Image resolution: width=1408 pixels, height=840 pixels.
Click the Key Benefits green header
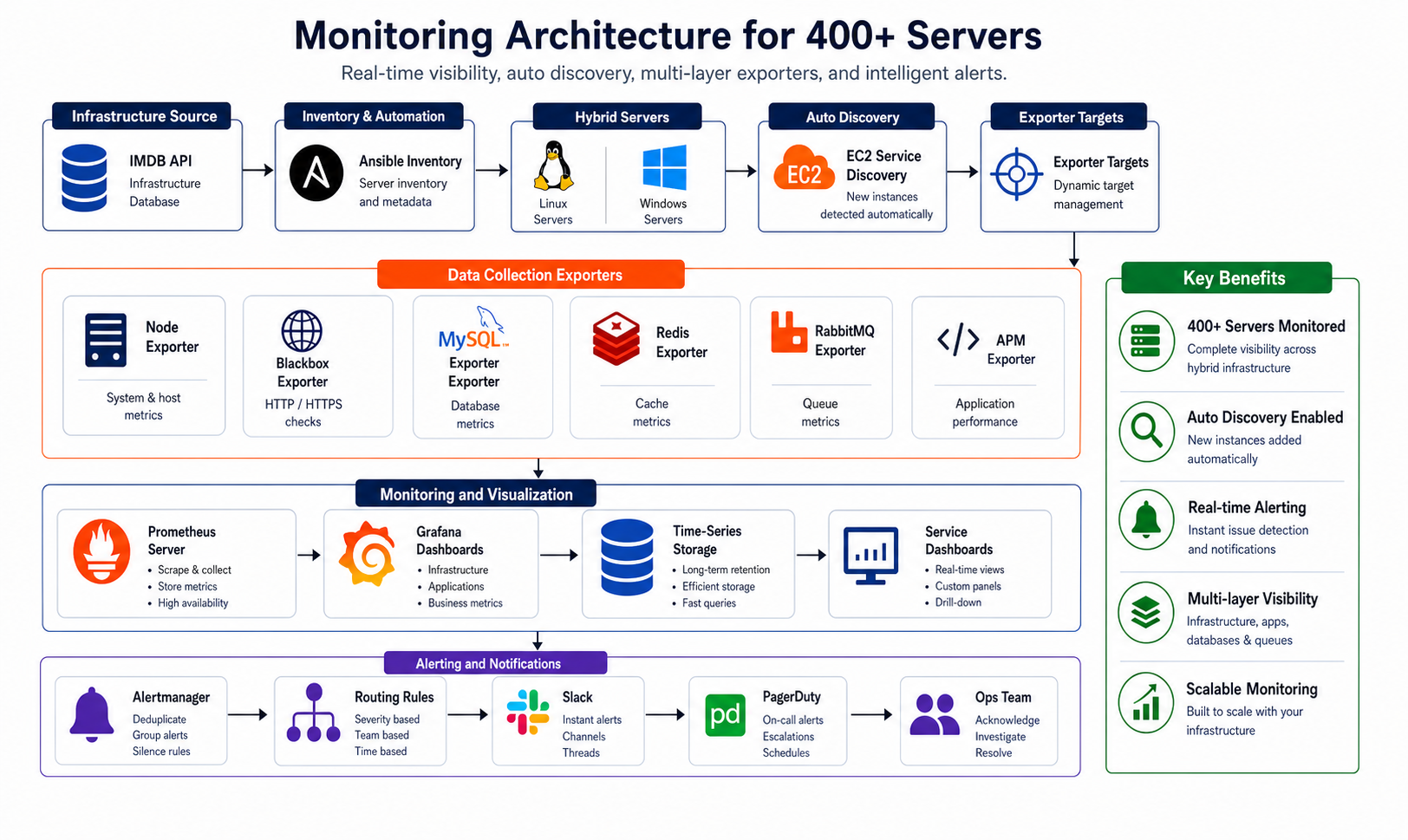click(x=1227, y=278)
